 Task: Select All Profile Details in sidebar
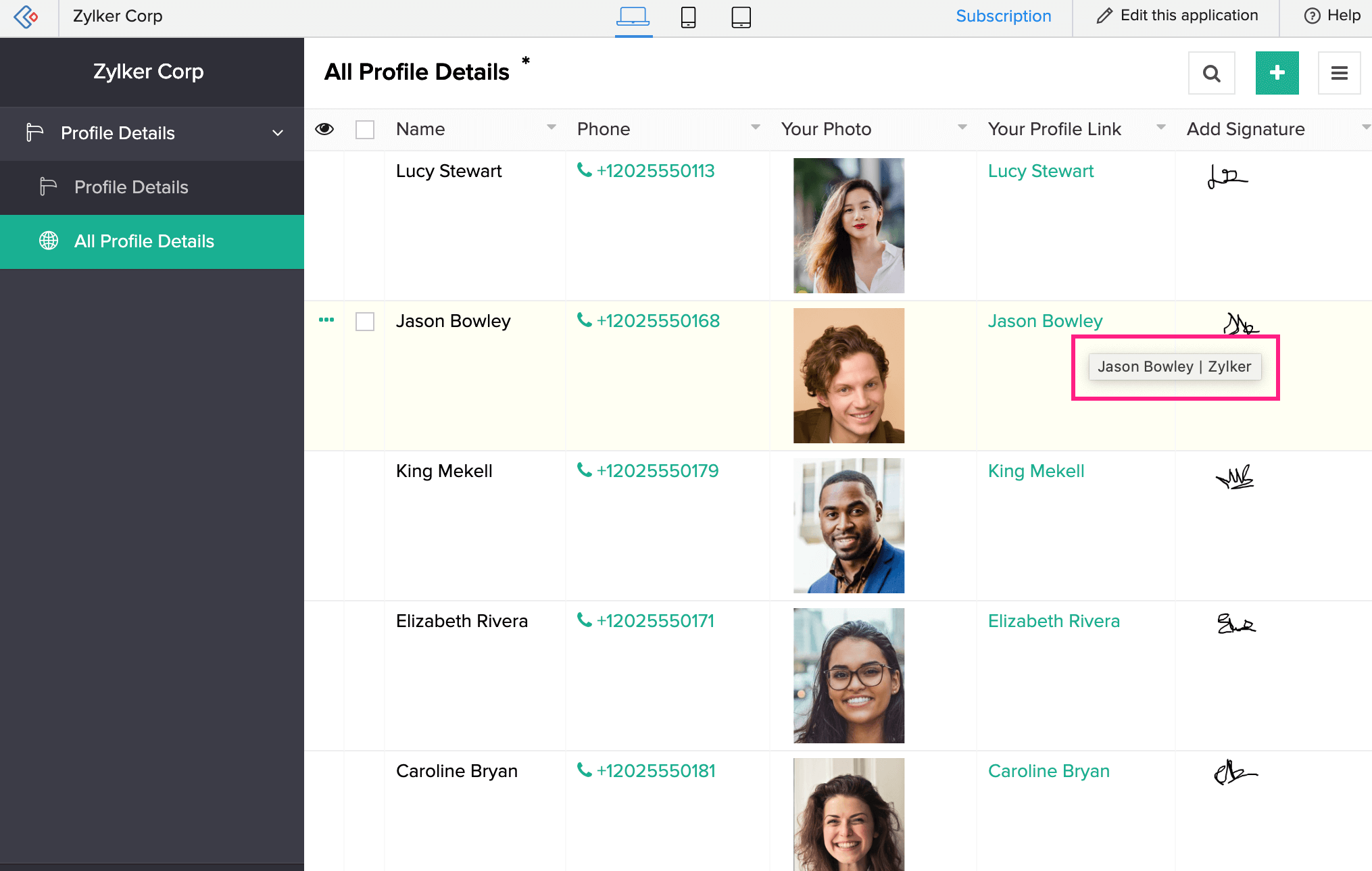click(x=144, y=241)
